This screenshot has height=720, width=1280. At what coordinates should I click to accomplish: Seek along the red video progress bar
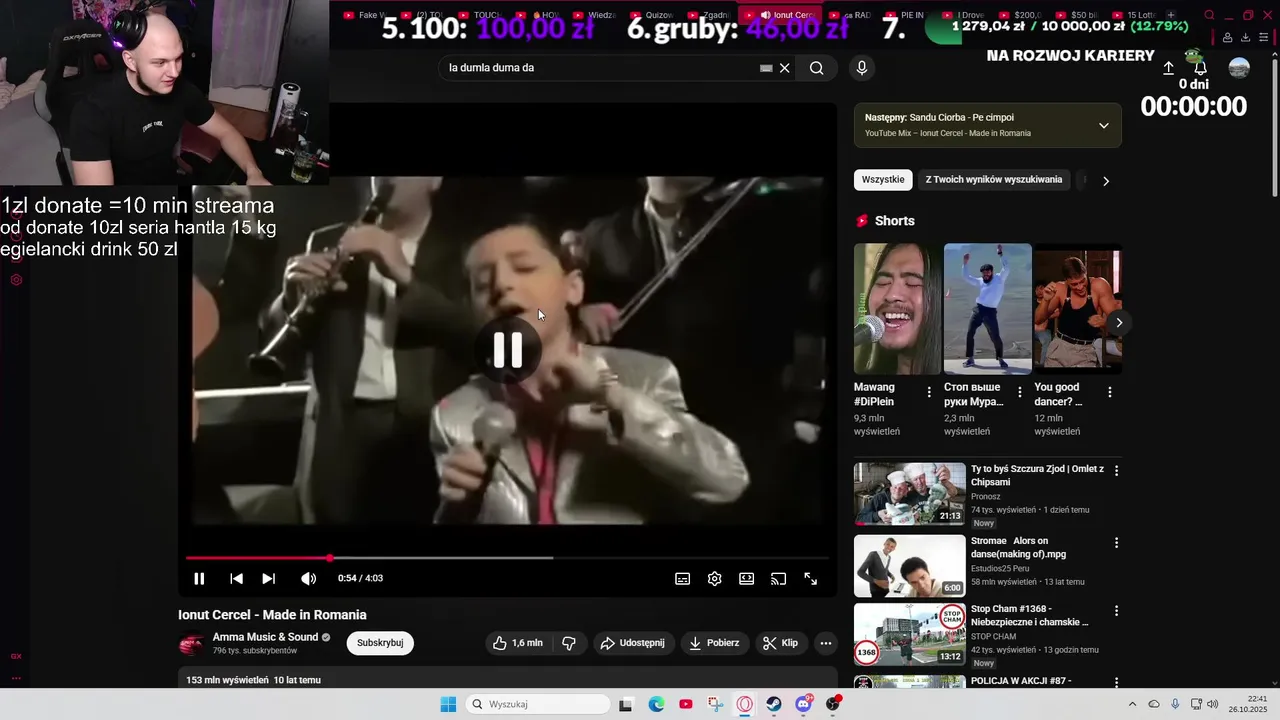[x=507, y=558]
